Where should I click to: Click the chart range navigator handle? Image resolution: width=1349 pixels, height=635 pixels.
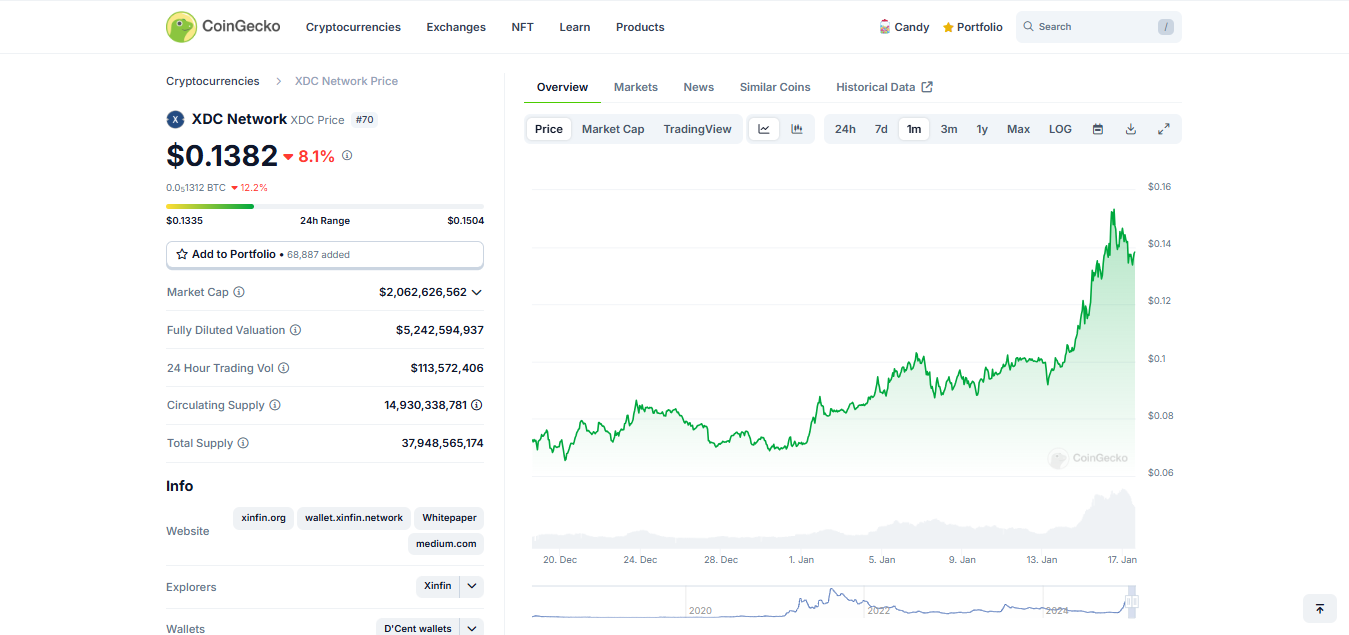(x=1132, y=602)
